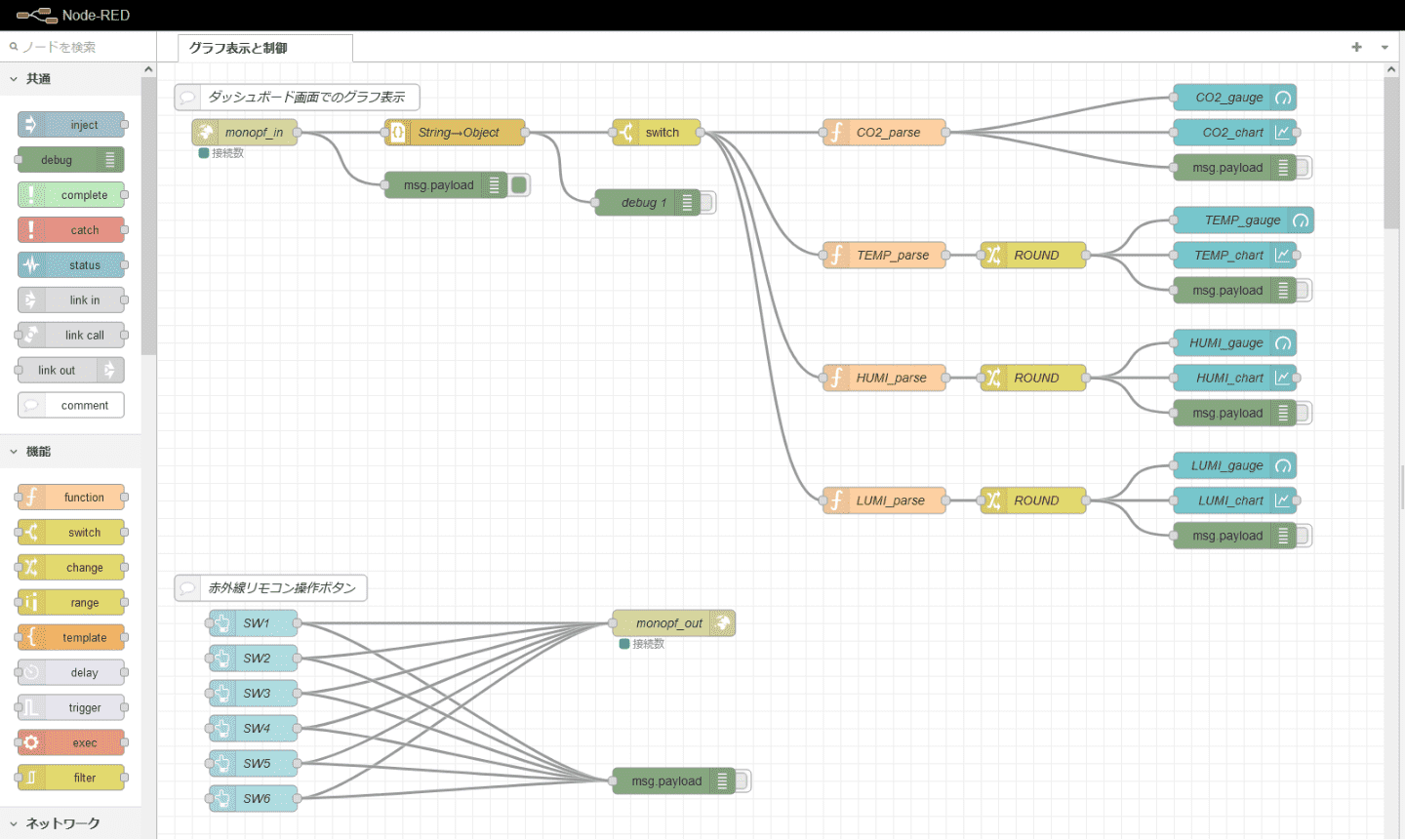This screenshot has width=1405, height=840.
Task: Click the String→Object JSON node icon
Action: tap(398, 133)
